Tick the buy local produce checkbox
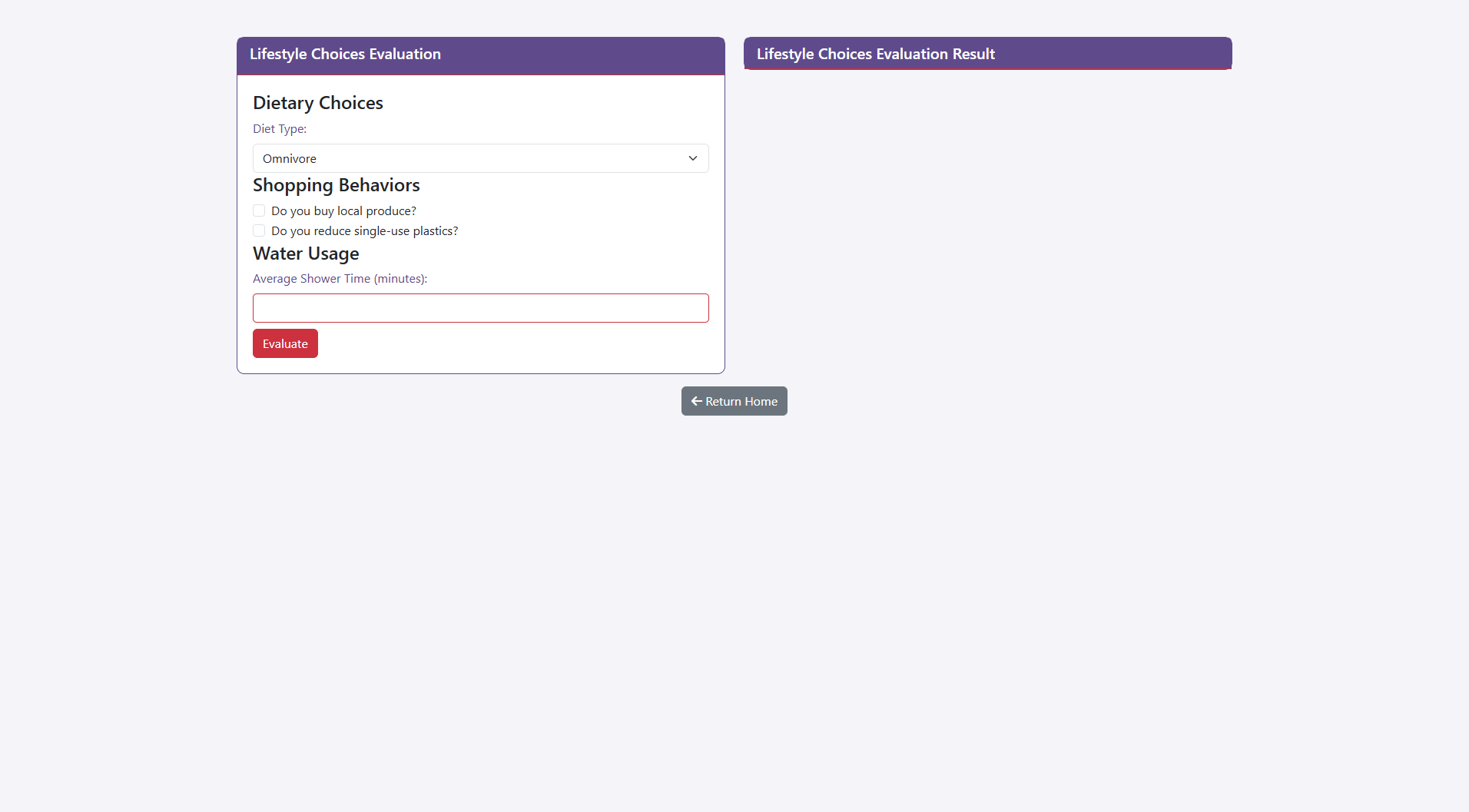Image resolution: width=1469 pixels, height=812 pixels. tap(259, 210)
